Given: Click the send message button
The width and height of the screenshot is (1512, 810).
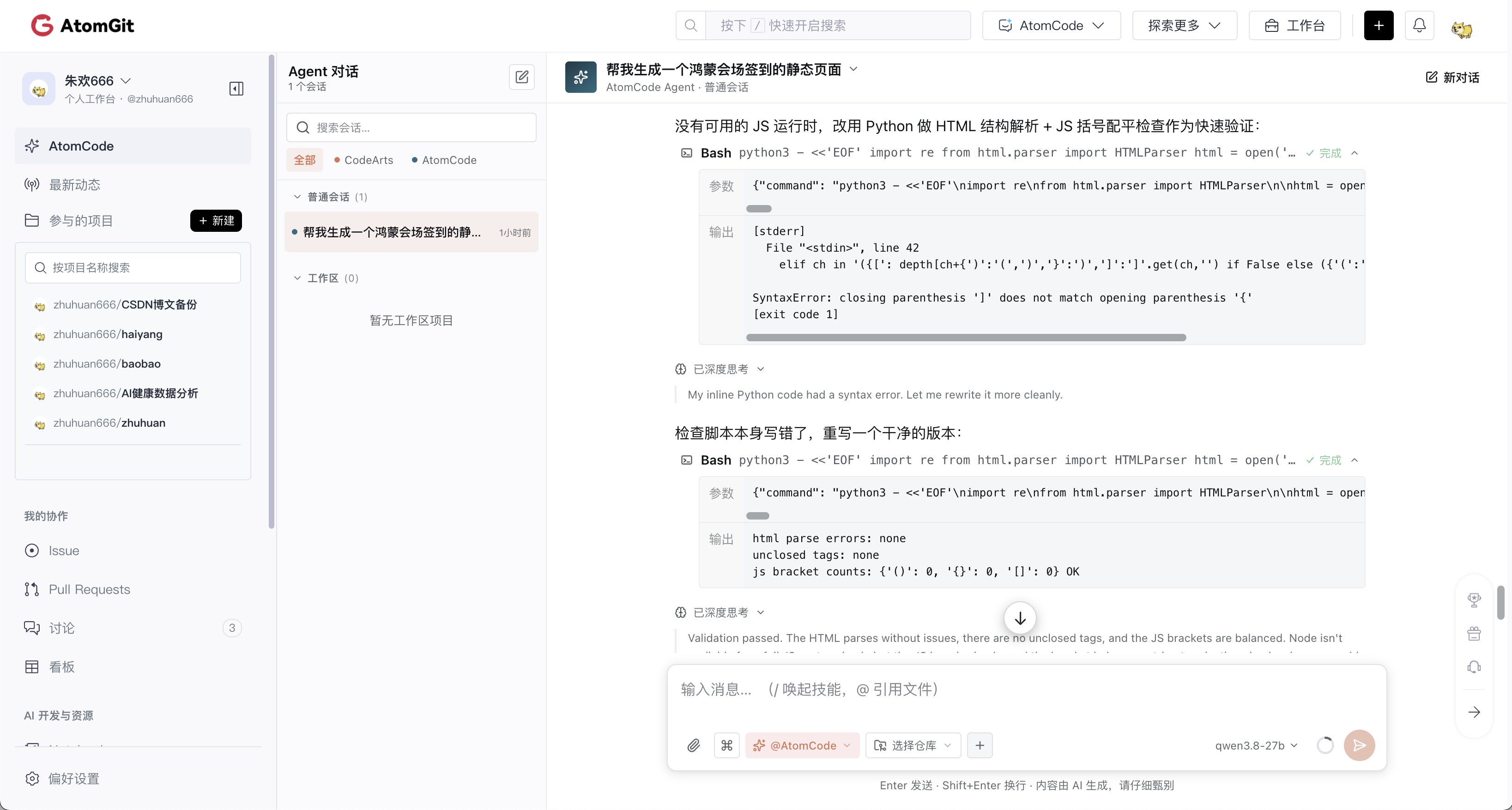Looking at the screenshot, I should (x=1360, y=745).
